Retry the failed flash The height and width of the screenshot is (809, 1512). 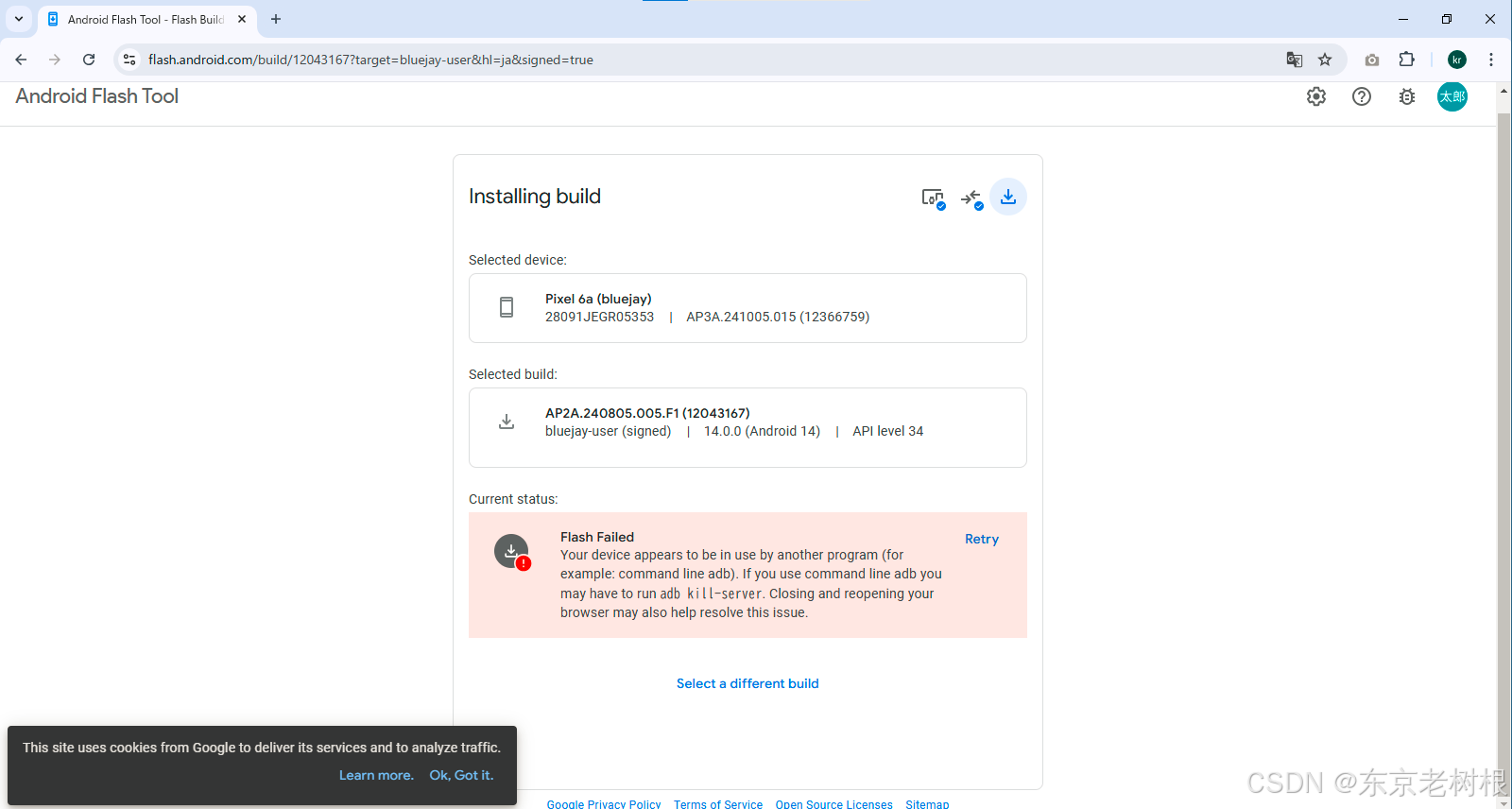(x=982, y=539)
